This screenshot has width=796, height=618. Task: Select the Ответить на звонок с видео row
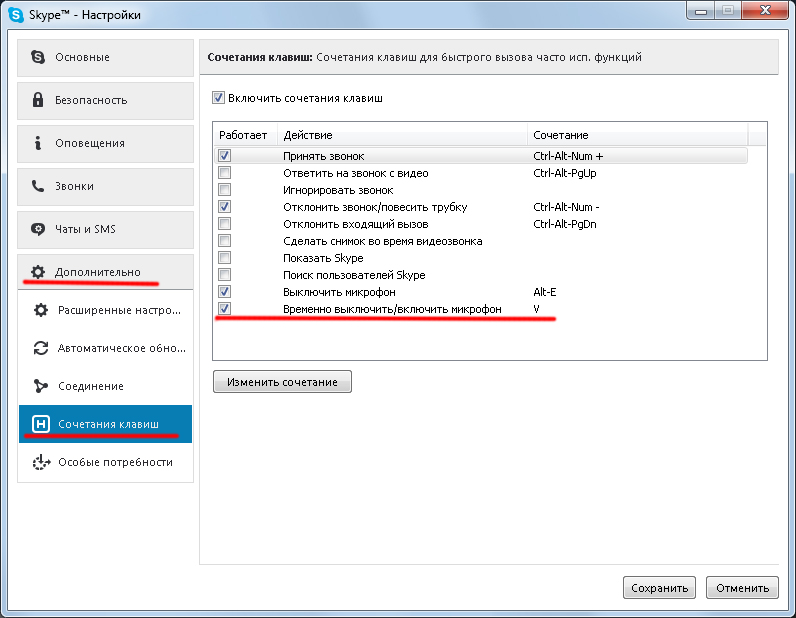click(x=355, y=173)
